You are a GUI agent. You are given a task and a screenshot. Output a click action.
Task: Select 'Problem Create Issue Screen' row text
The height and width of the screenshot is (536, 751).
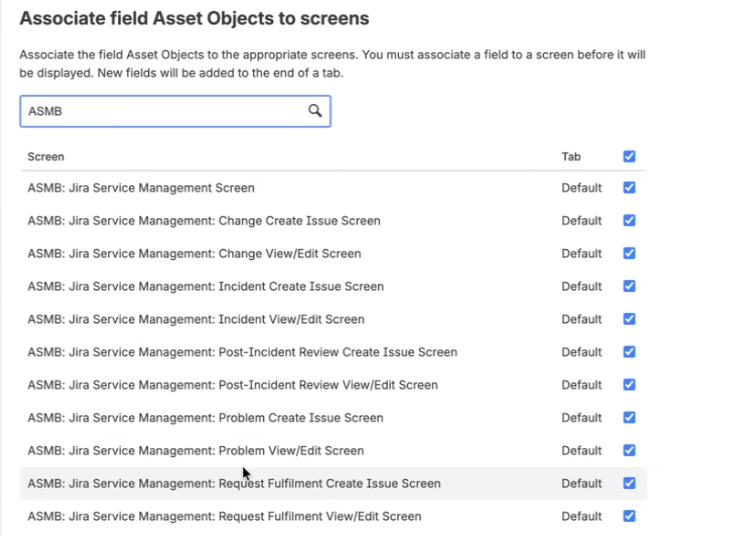(x=205, y=418)
